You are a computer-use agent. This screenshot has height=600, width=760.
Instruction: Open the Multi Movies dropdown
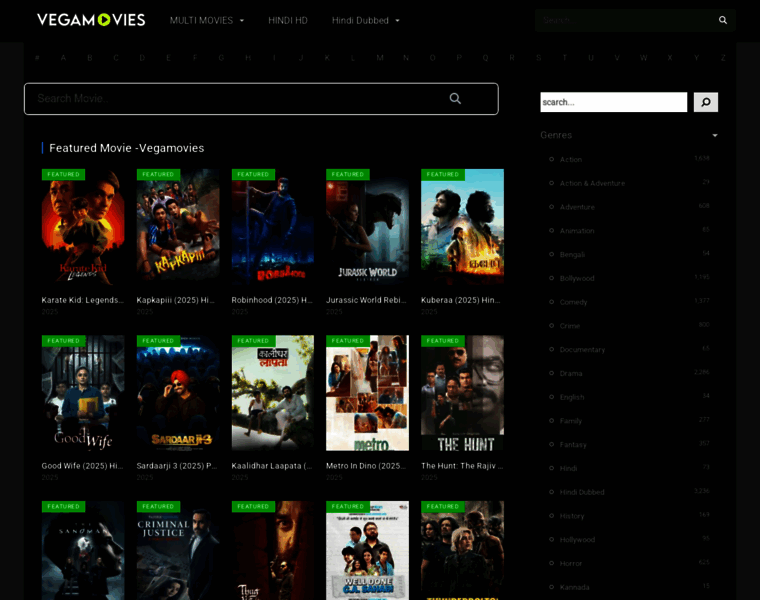click(207, 20)
